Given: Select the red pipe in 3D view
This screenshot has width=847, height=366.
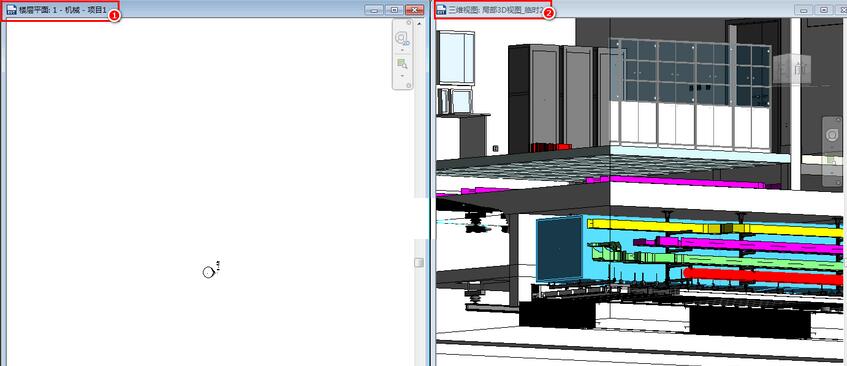Looking at the screenshot, I should [x=762, y=276].
